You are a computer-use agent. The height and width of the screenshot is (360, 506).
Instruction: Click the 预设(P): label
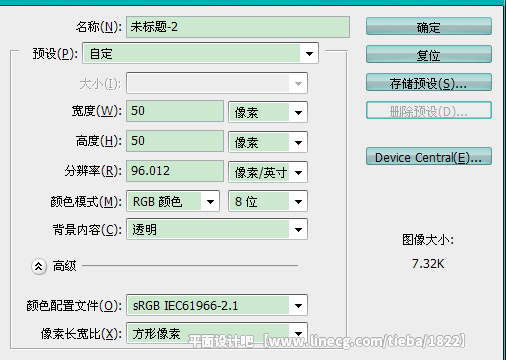[55, 53]
